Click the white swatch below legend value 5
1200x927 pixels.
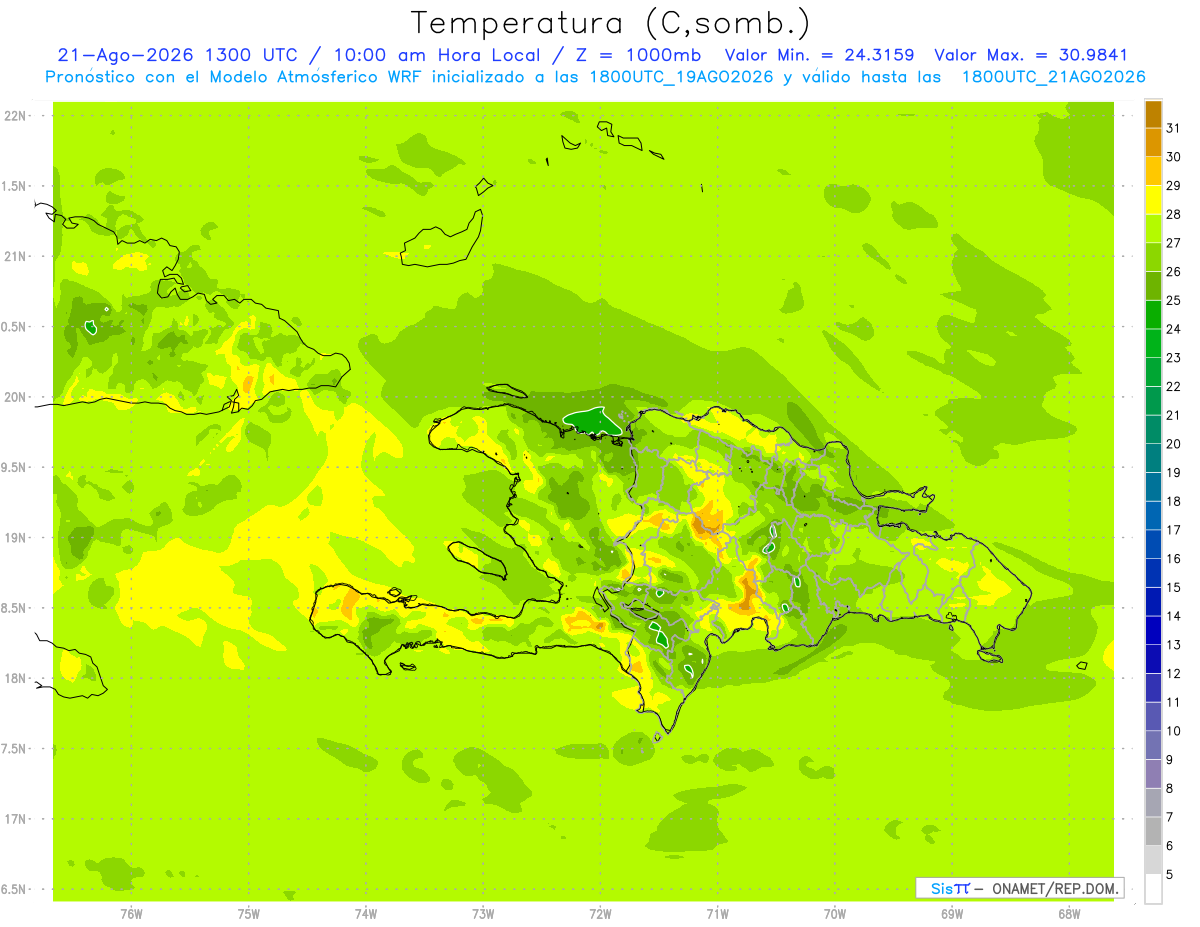1153,889
